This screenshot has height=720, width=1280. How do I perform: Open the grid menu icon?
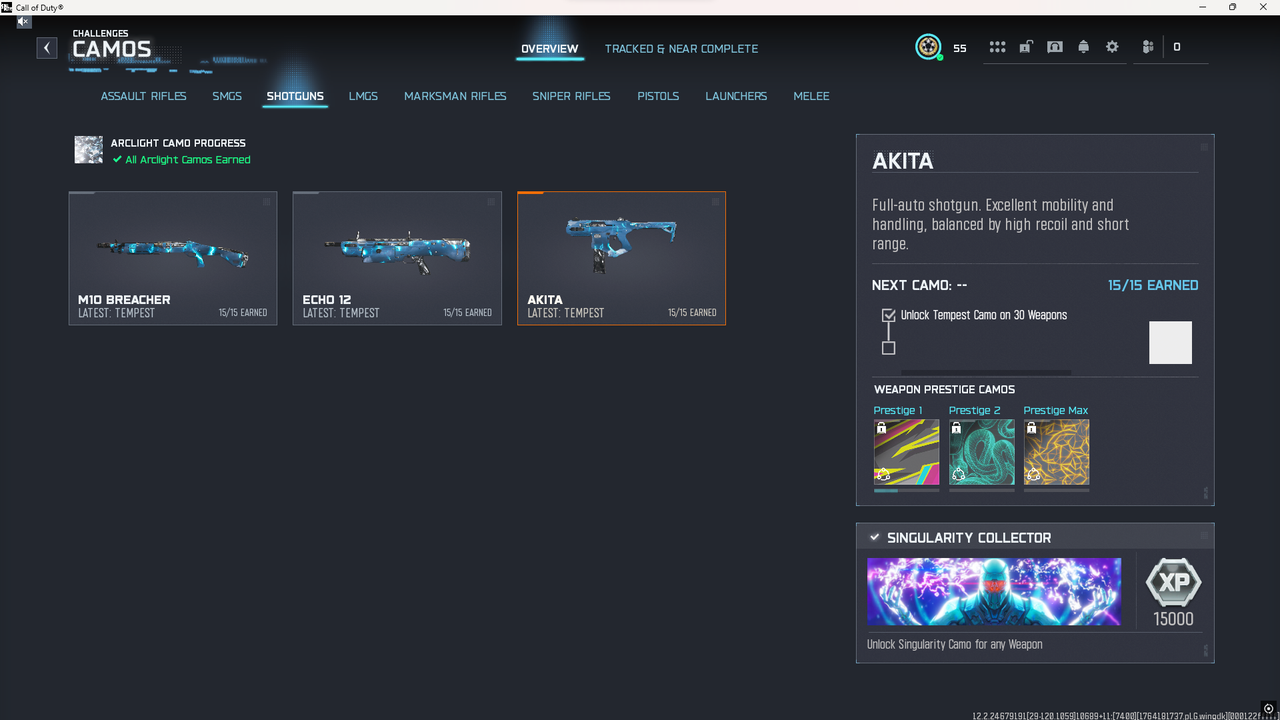(x=997, y=47)
